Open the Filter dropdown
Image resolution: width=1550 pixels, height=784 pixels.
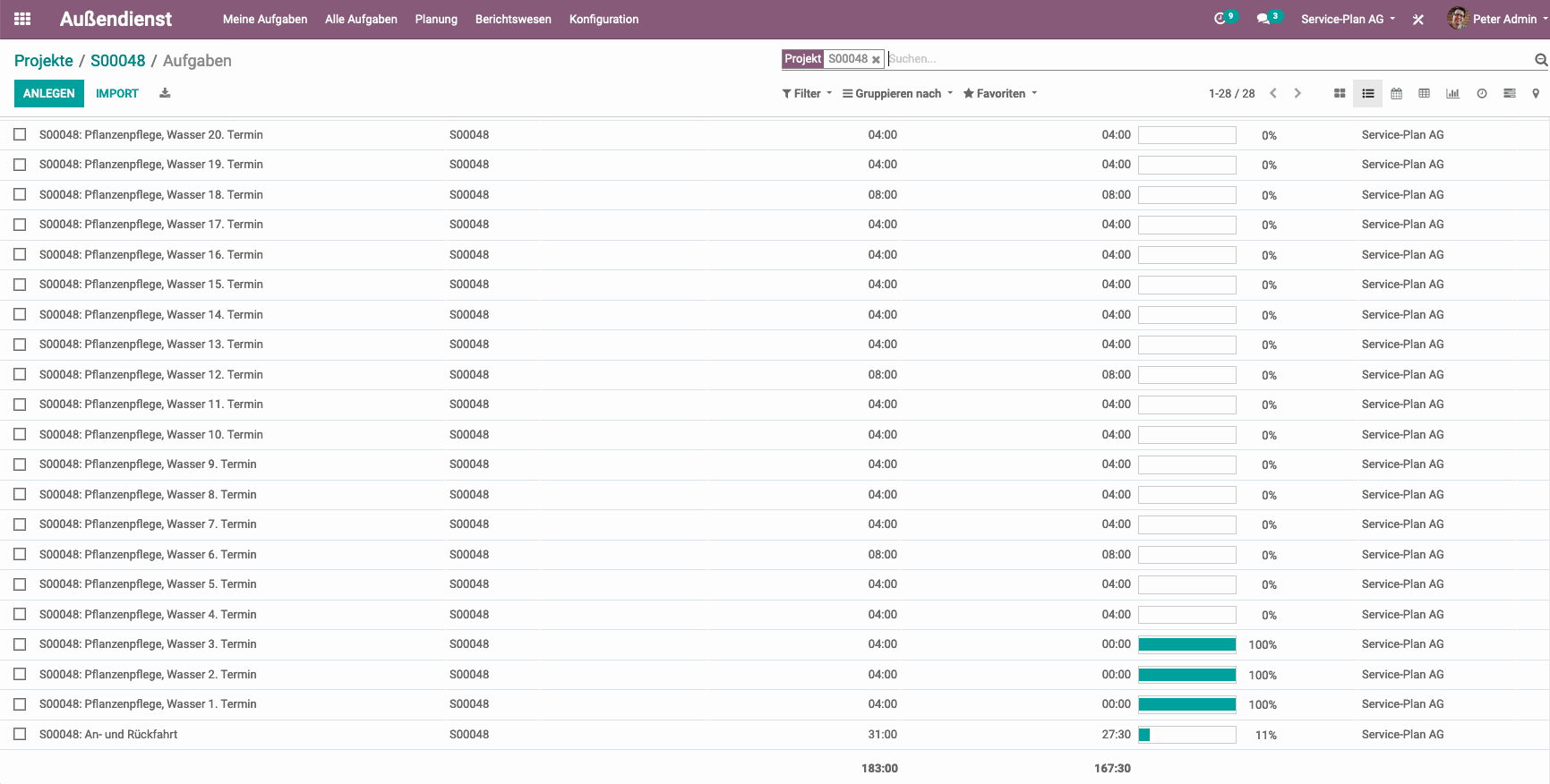coord(807,93)
